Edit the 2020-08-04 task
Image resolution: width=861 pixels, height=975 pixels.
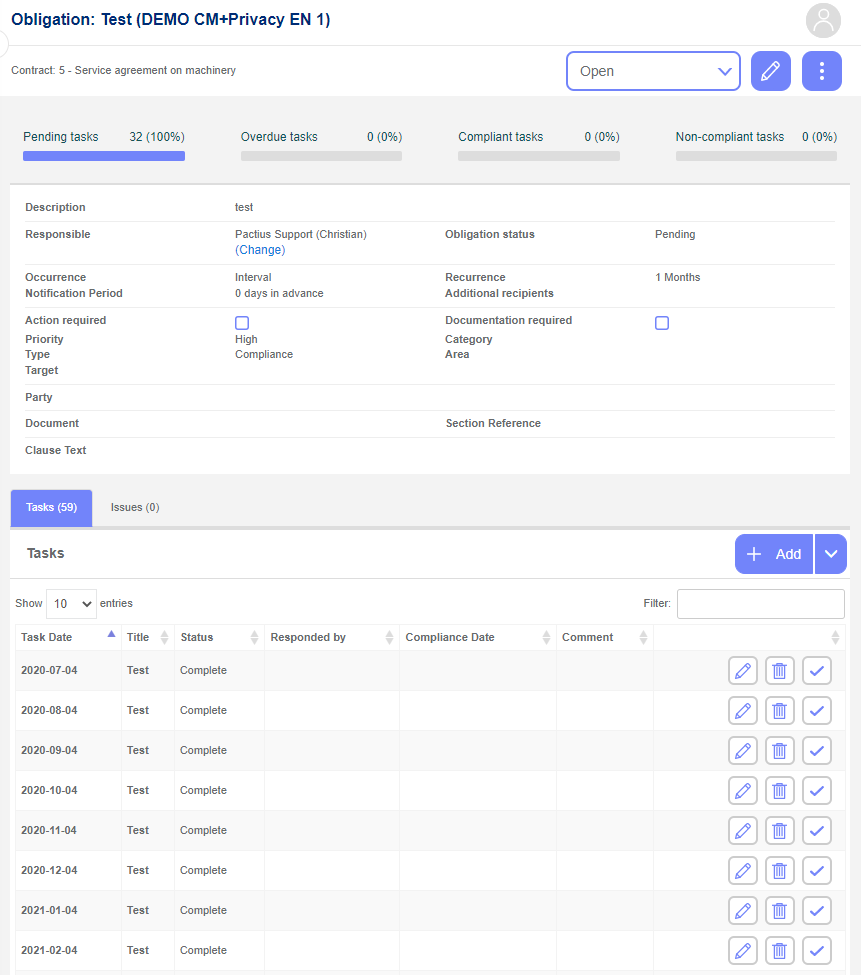pyautogui.click(x=743, y=710)
